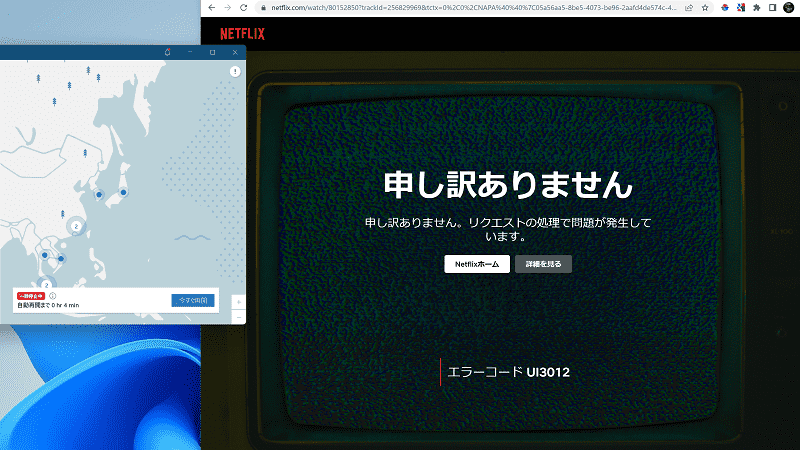
Task: Click the Netflix URL address bar
Action: pos(474,8)
